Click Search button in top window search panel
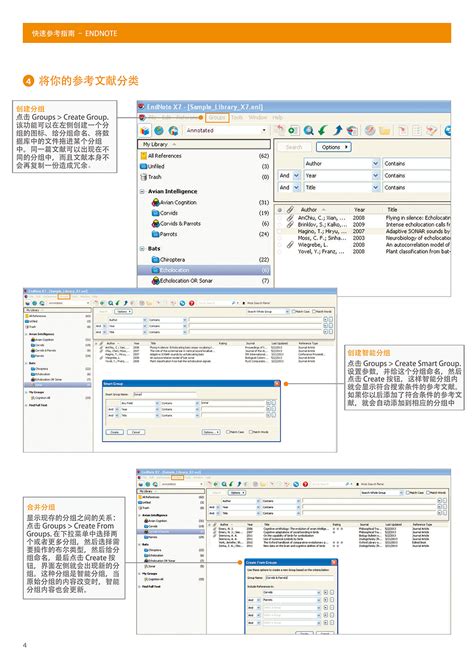Image resolution: width=474 pixels, height=670 pixels. [x=294, y=147]
